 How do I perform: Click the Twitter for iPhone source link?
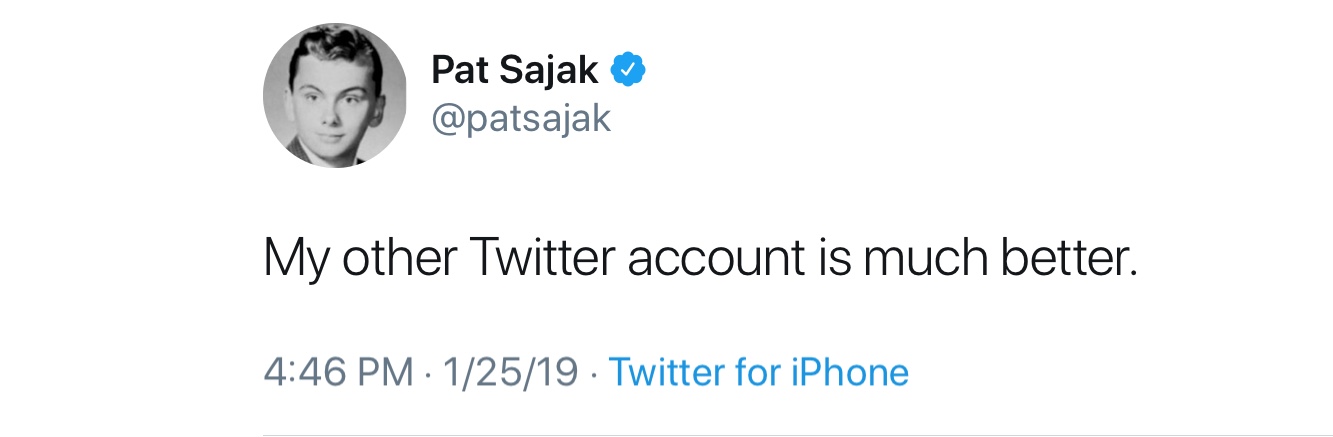coord(759,373)
